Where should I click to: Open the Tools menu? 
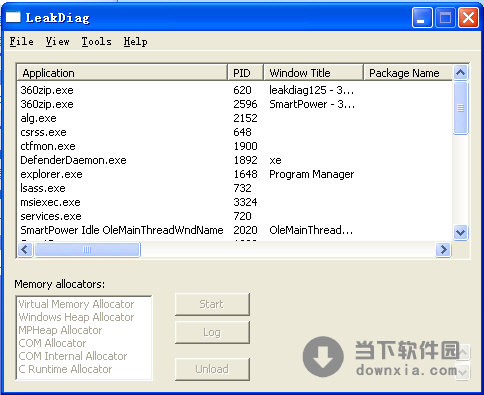[x=96, y=42]
